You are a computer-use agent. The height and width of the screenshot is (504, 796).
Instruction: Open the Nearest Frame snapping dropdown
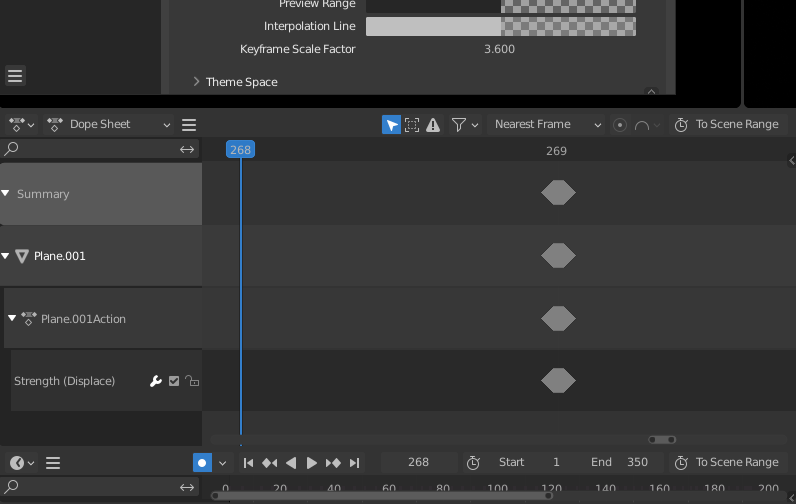pos(546,124)
